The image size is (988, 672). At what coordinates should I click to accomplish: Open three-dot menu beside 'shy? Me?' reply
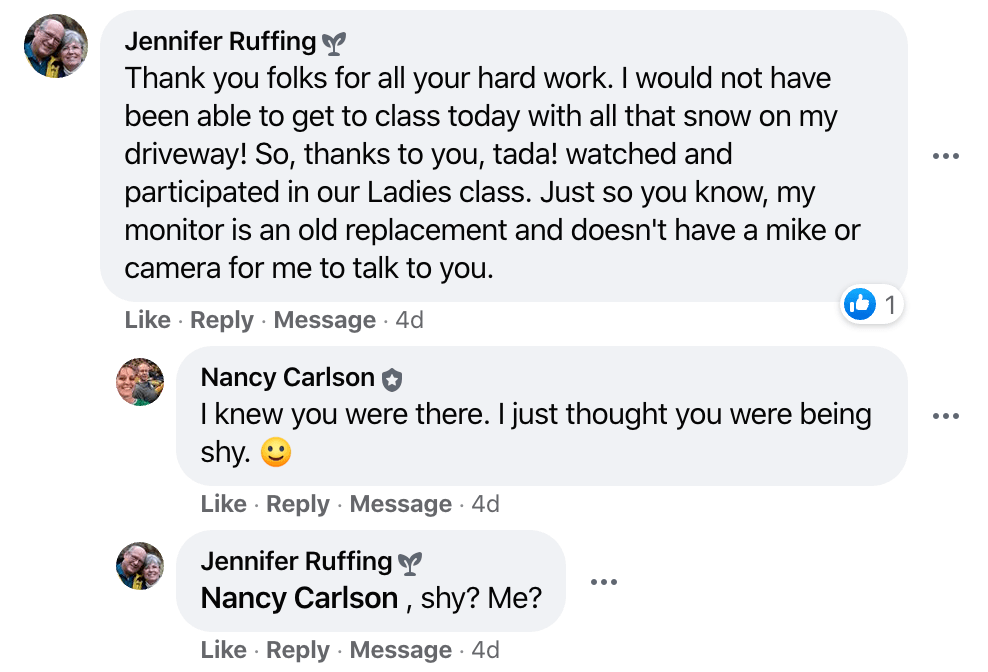tap(603, 582)
